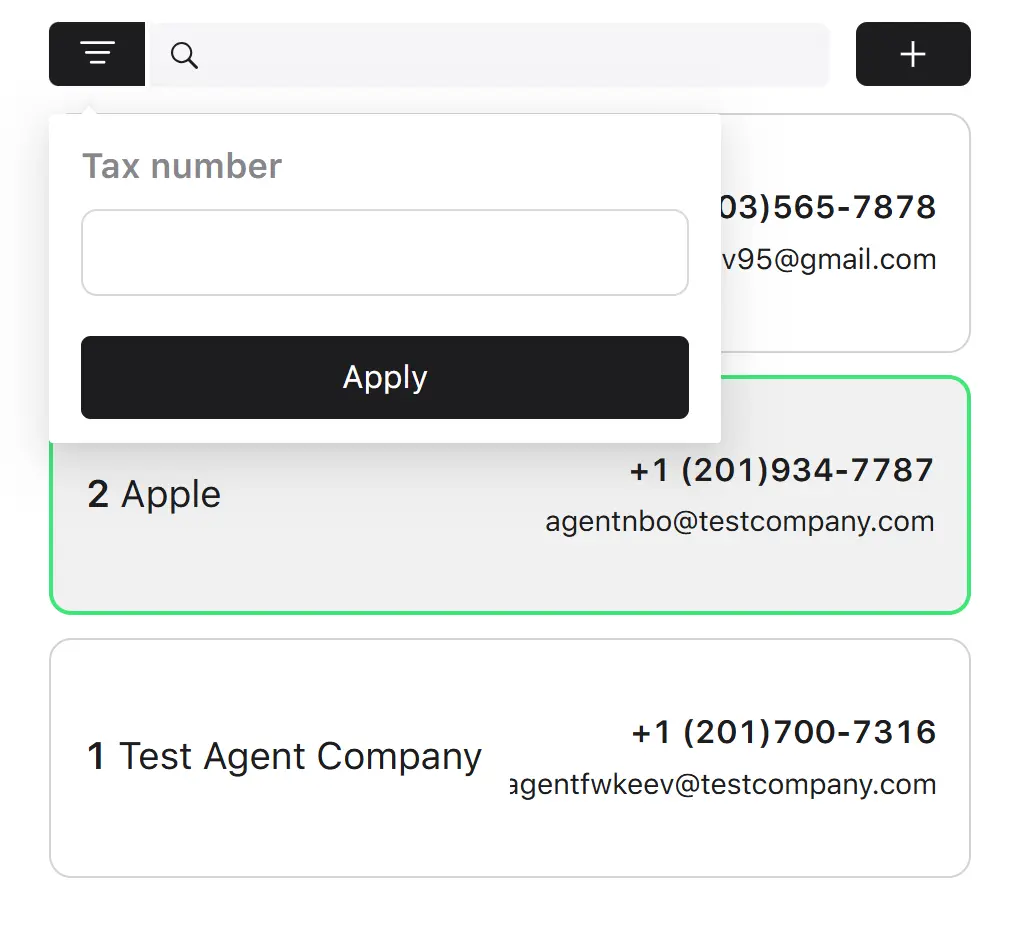Click inside the search bar field
Viewport: 1022px width, 947px height.
coord(489,55)
